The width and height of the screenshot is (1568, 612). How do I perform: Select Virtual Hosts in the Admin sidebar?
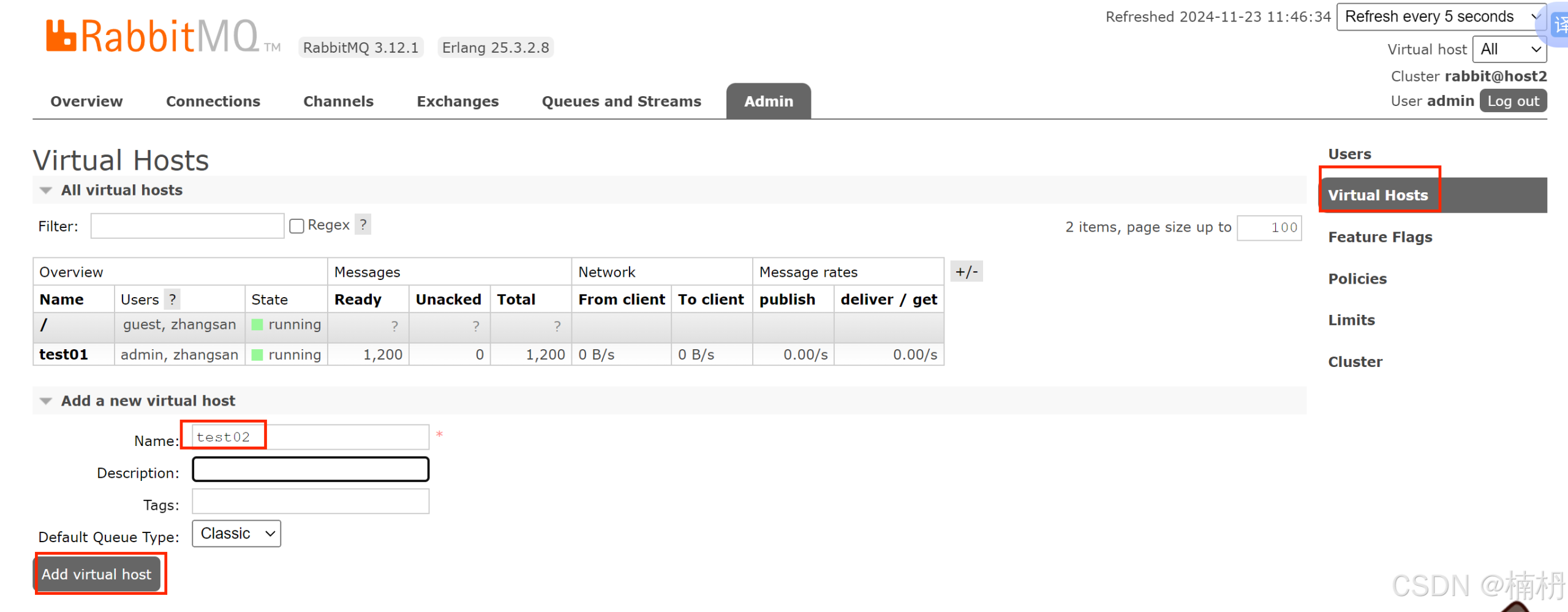1378,195
